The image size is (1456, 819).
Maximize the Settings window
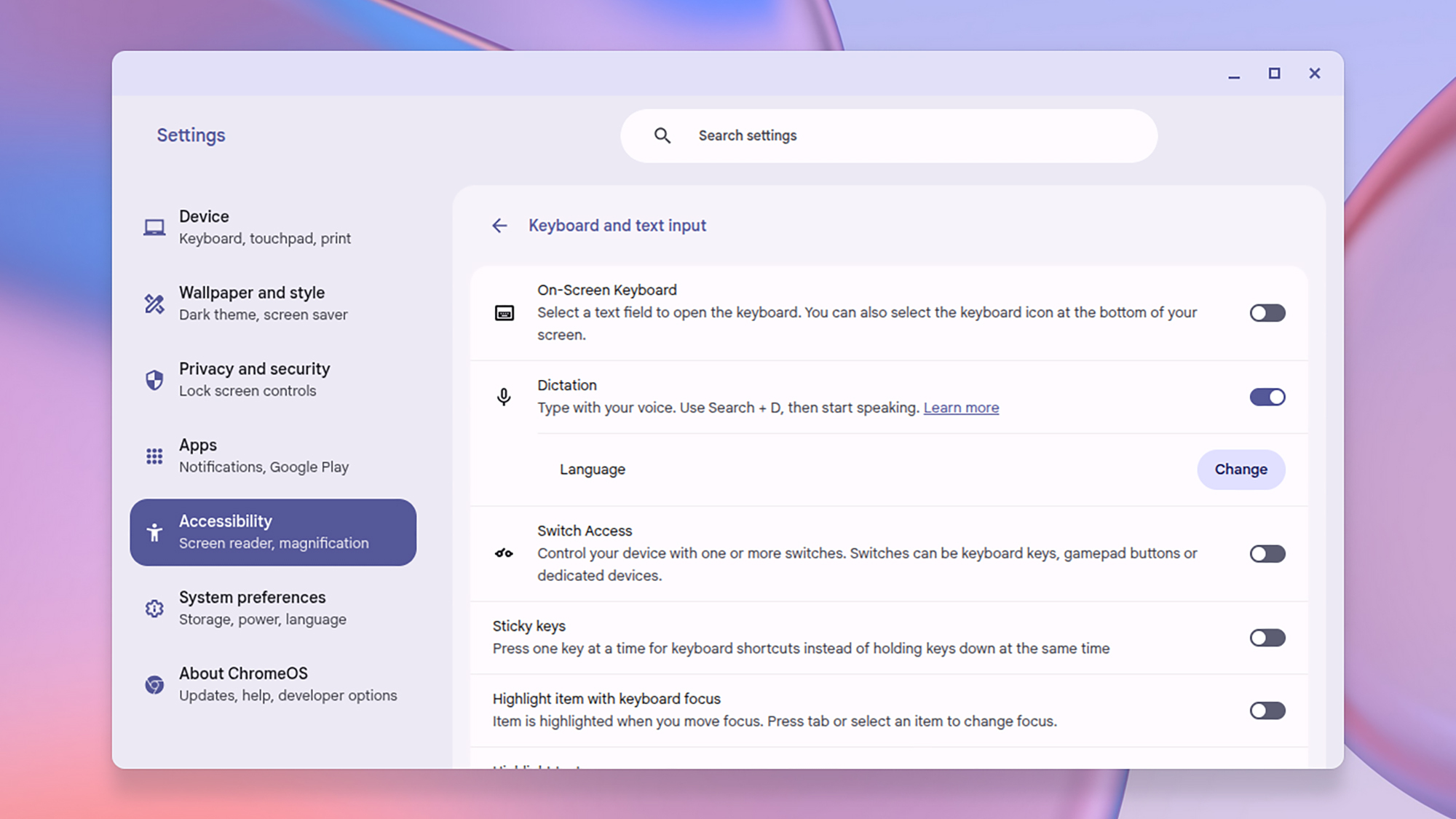pyautogui.click(x=1274, y=74)
